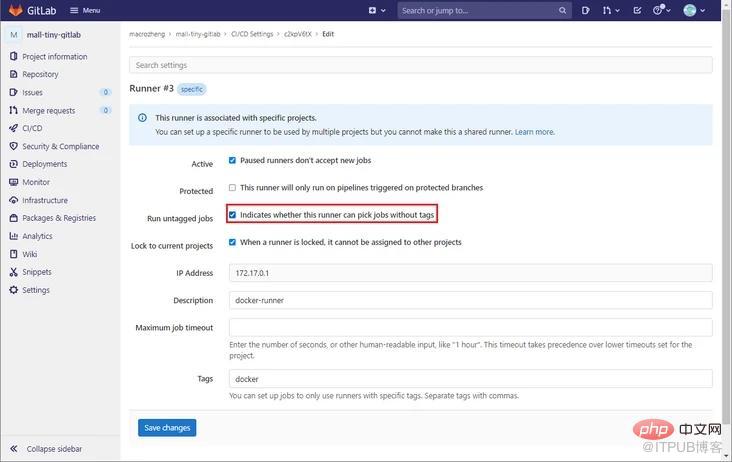Open Deployments icon in sidebar
732x462 pixels.
click(14, 164)
